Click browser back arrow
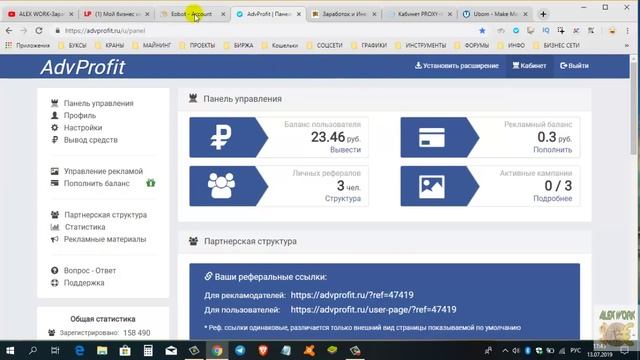 9,31
